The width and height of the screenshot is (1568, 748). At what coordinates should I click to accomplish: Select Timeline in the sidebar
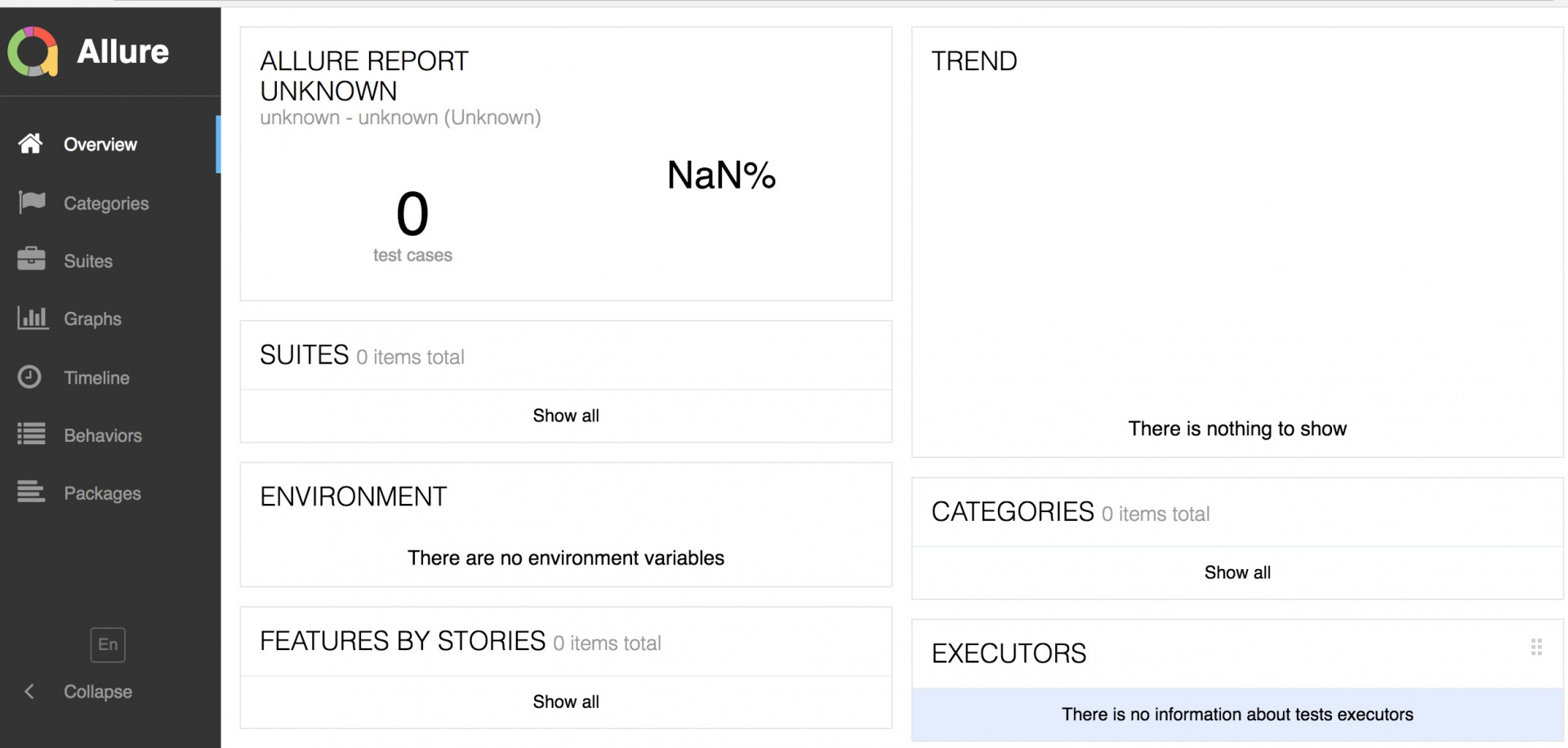coord(110,377)
